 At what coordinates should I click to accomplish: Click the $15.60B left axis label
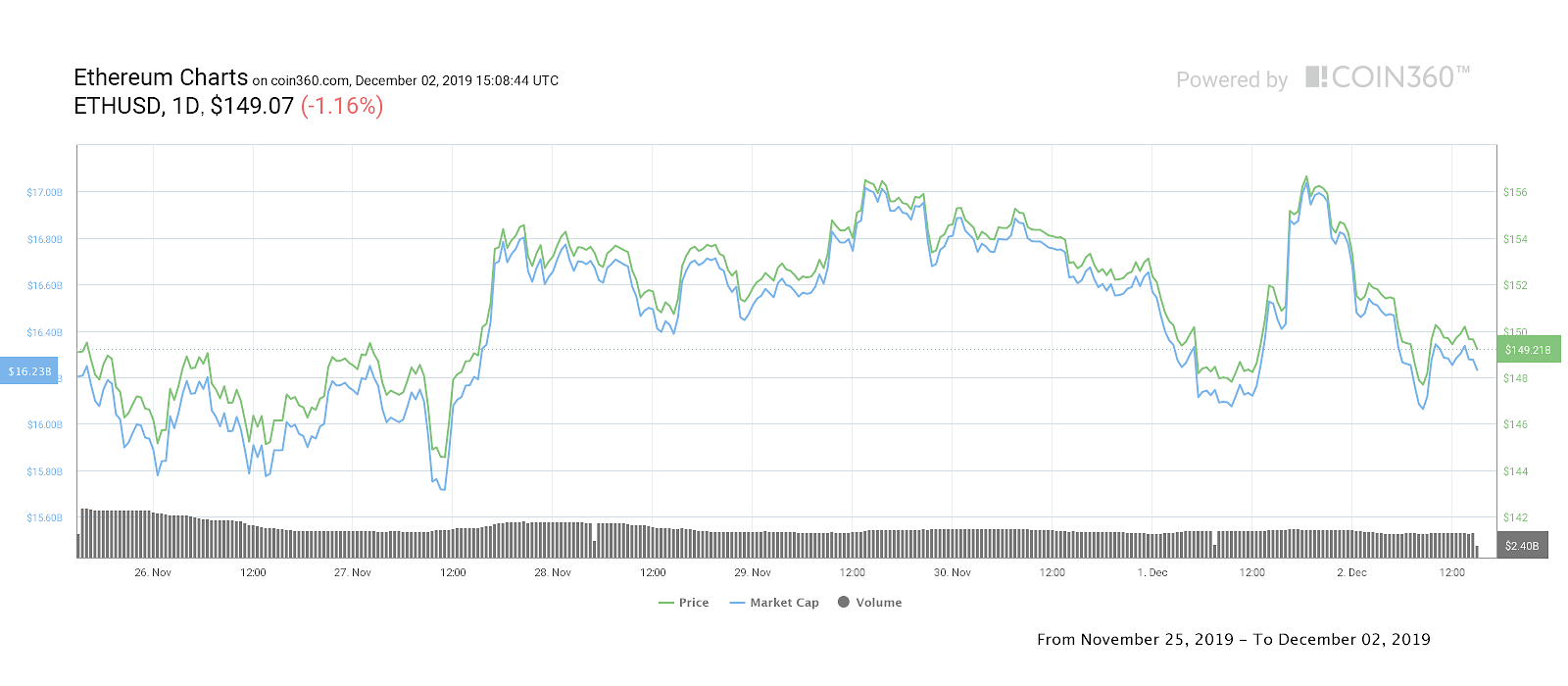pyautogui.click(x=44, y=518)
